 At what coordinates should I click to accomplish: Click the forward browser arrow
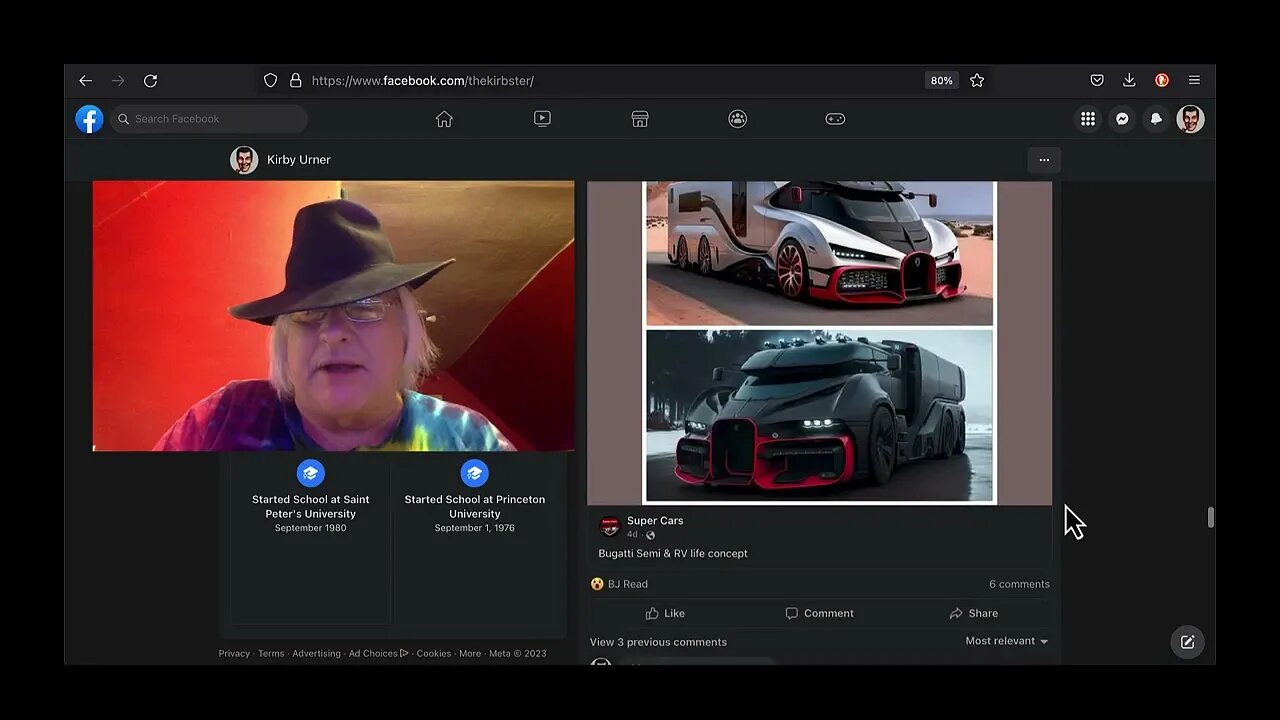[118, 80]
